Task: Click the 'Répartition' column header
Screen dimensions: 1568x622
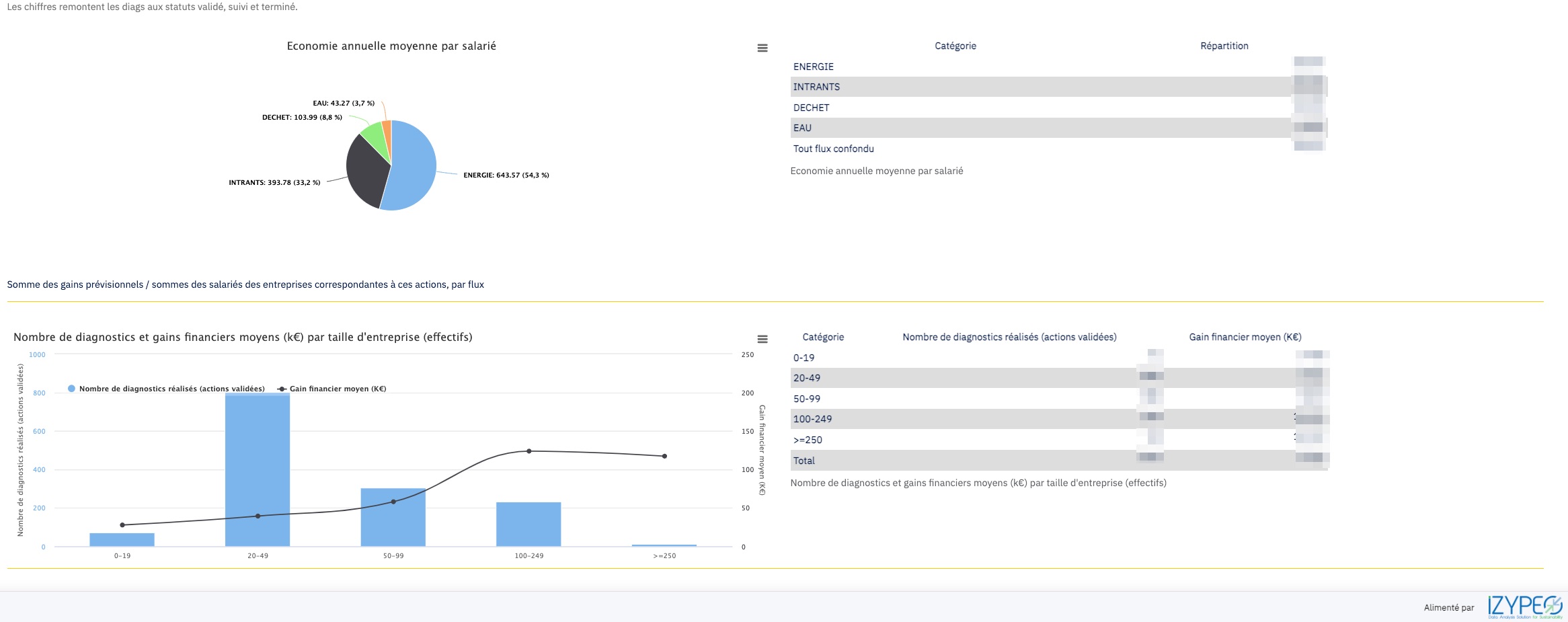Action: pos(1224,46)
